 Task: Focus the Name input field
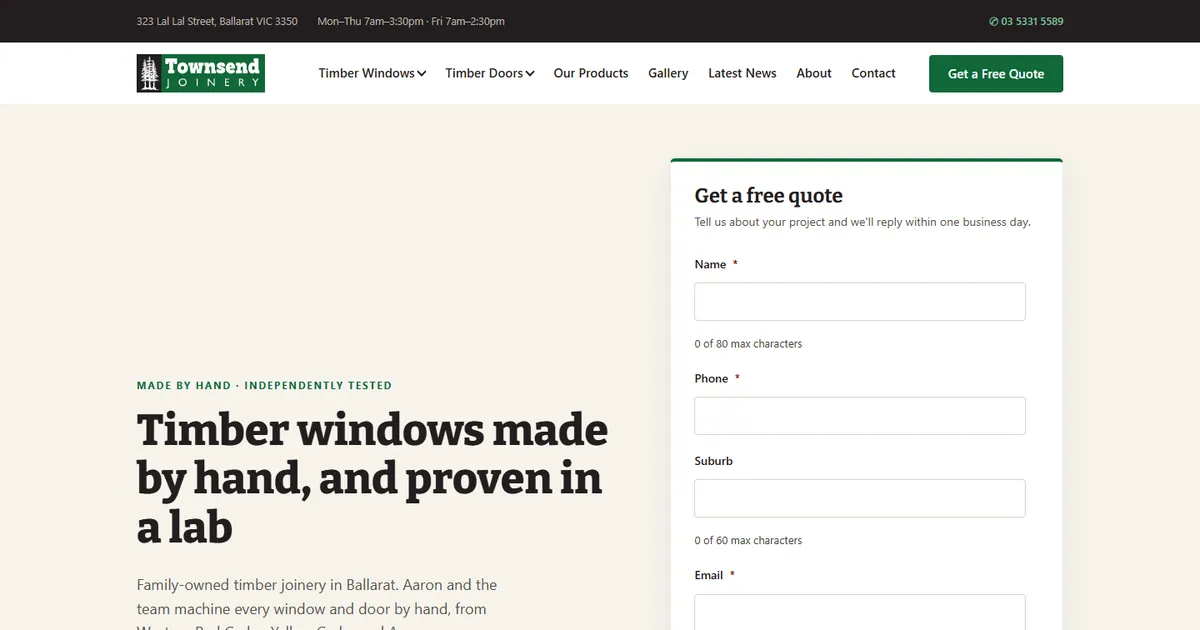coord(860,301)
